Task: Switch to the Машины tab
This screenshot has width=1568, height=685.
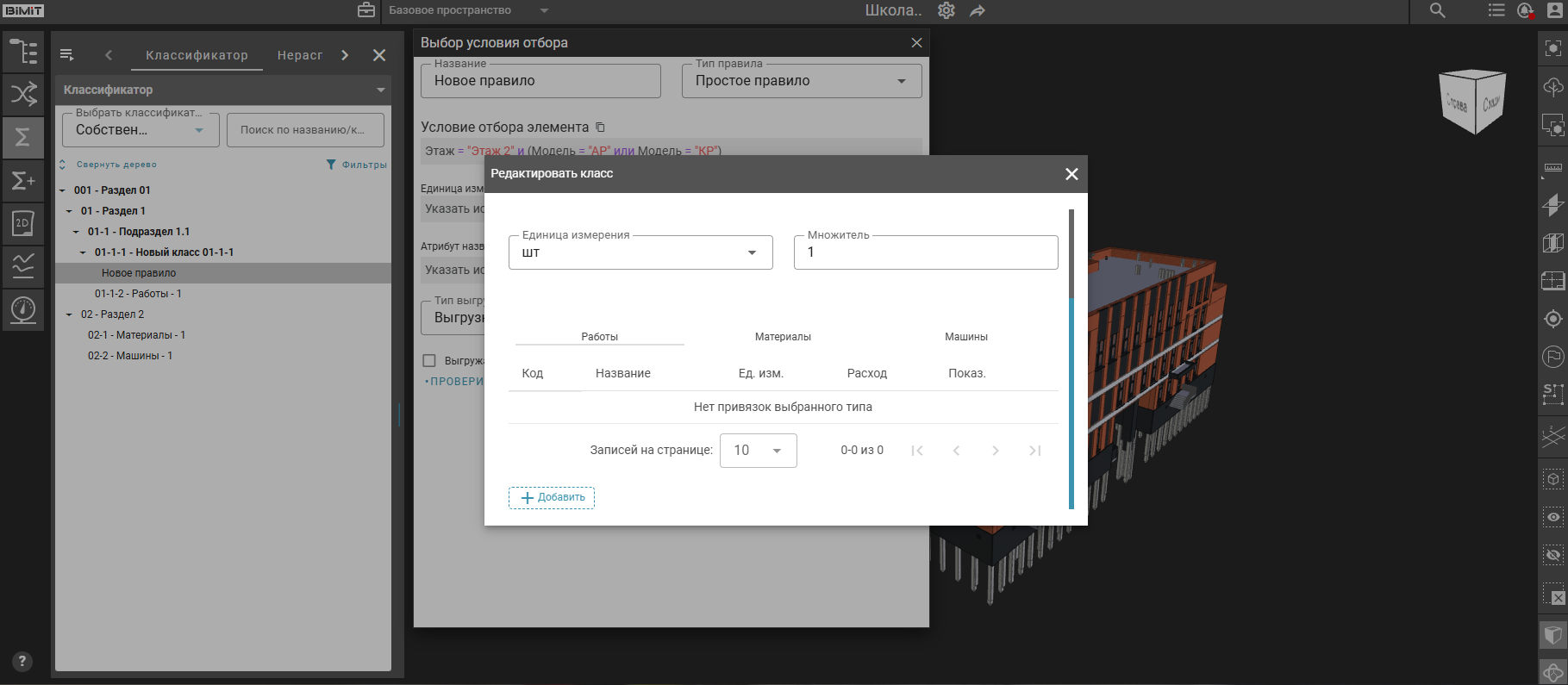Action: pos(965,337)
